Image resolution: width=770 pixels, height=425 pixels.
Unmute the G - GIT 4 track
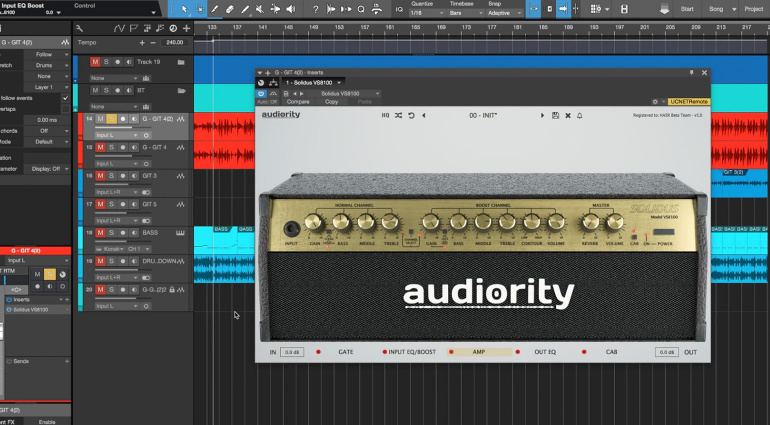tap(101, 147)
